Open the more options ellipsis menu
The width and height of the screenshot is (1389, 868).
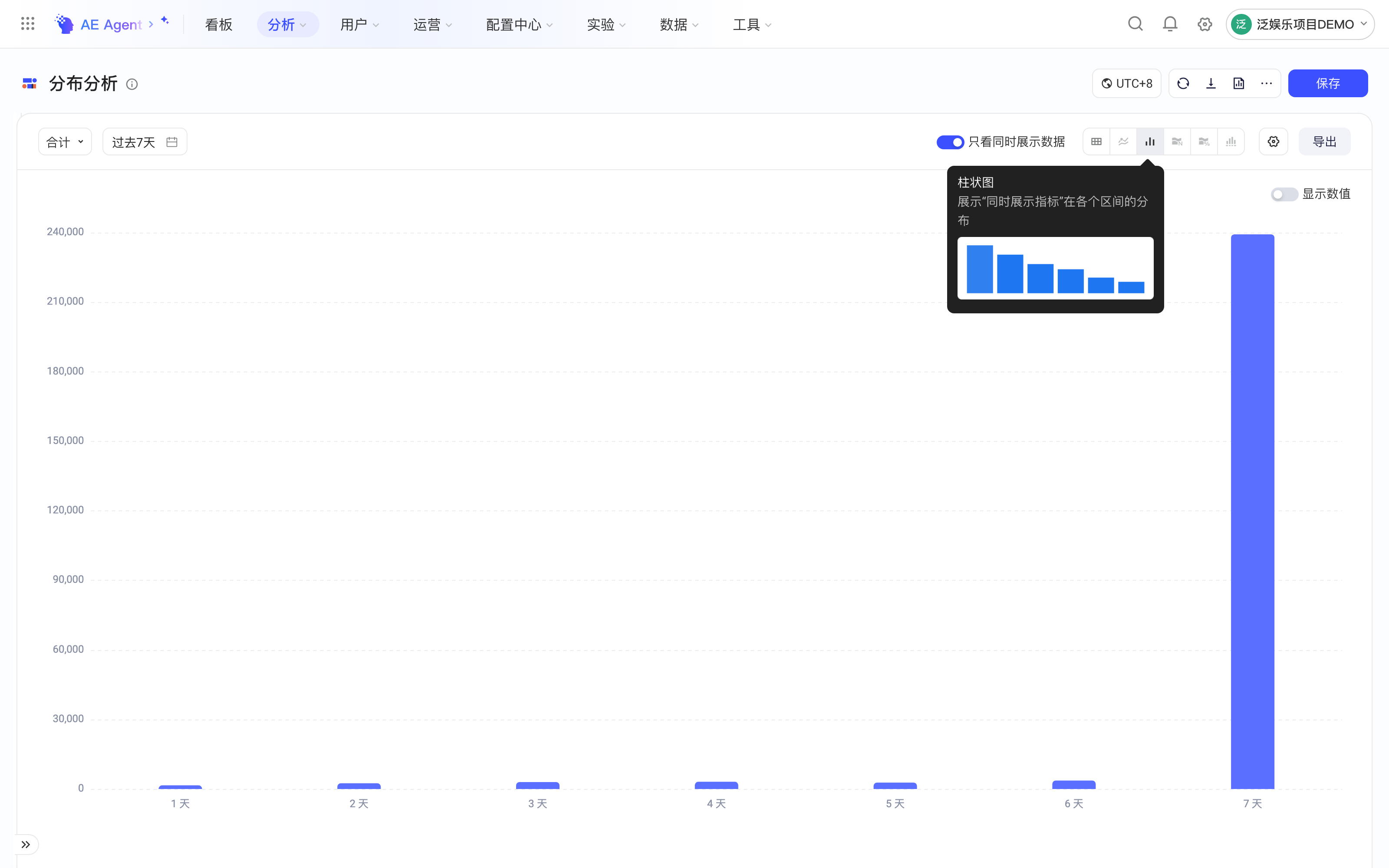pos(1266,83)
